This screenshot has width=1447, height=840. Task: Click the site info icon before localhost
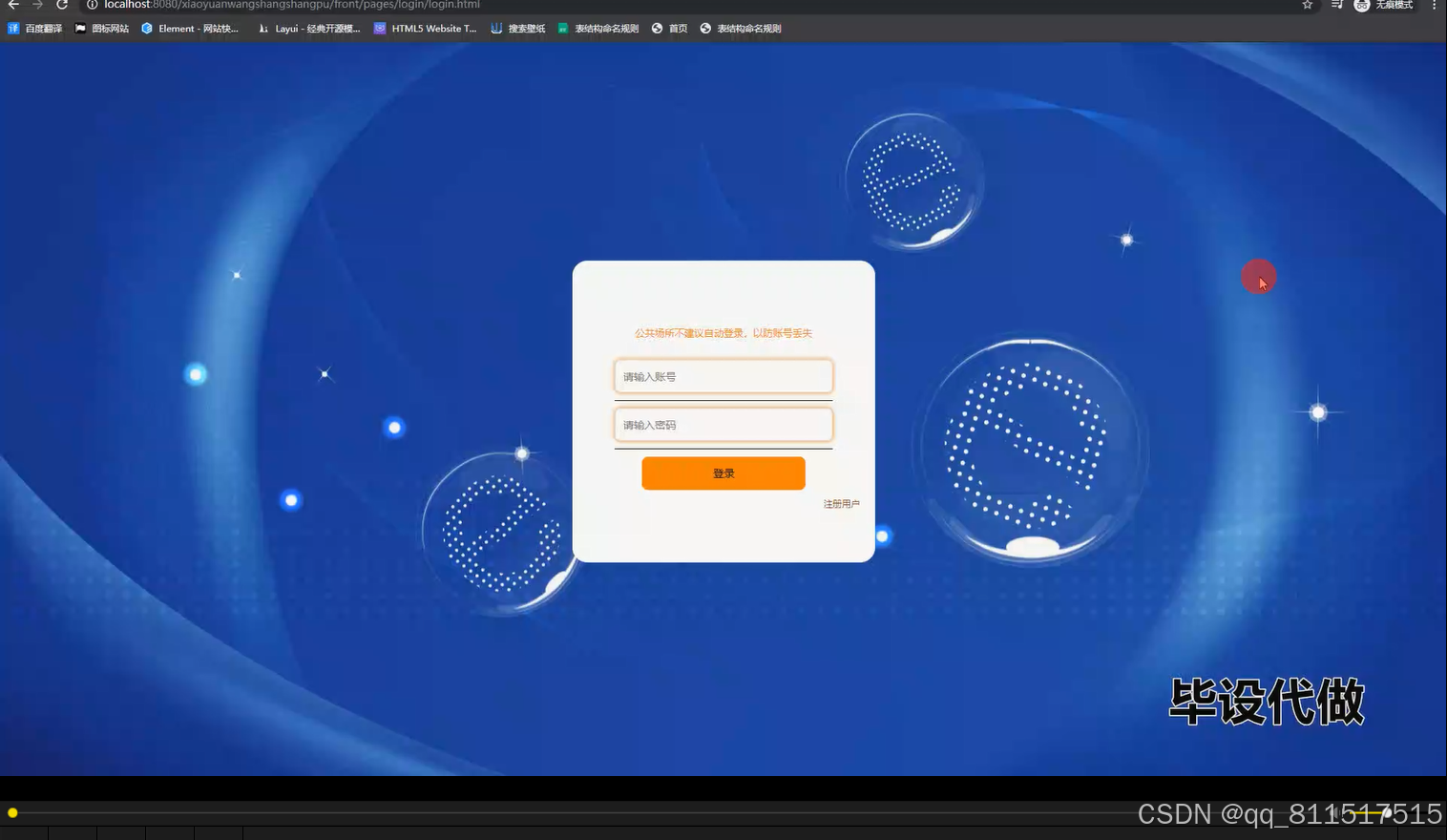93,5
